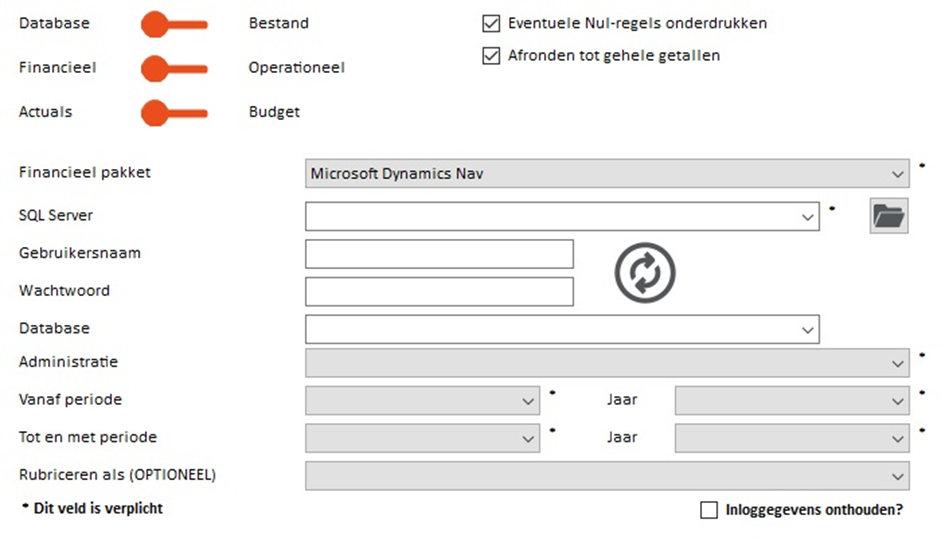Click the refresh connection circular arrows icon
The image size is (945, 543).
click(x=645, y=272)
